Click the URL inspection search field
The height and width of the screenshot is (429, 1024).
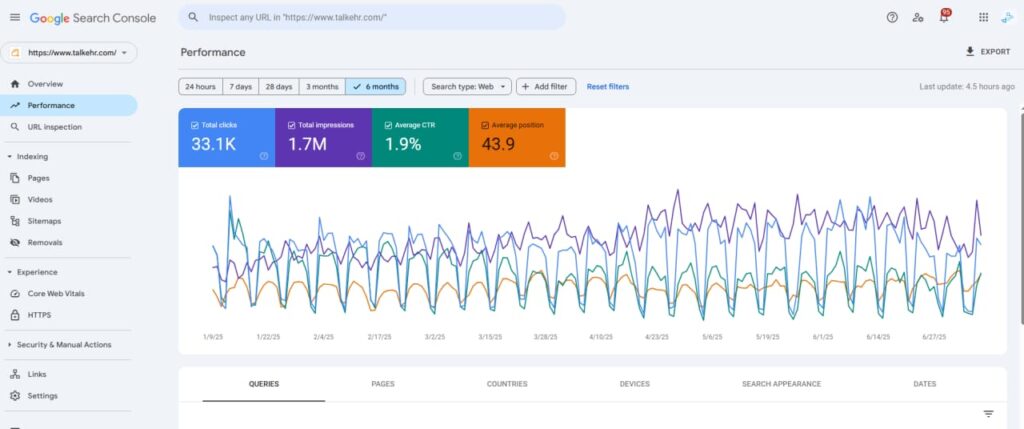click(x=372, y=18)
